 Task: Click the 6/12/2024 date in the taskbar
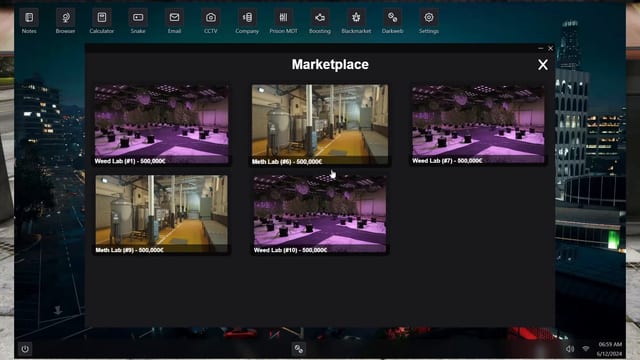(x=609, y=354)
